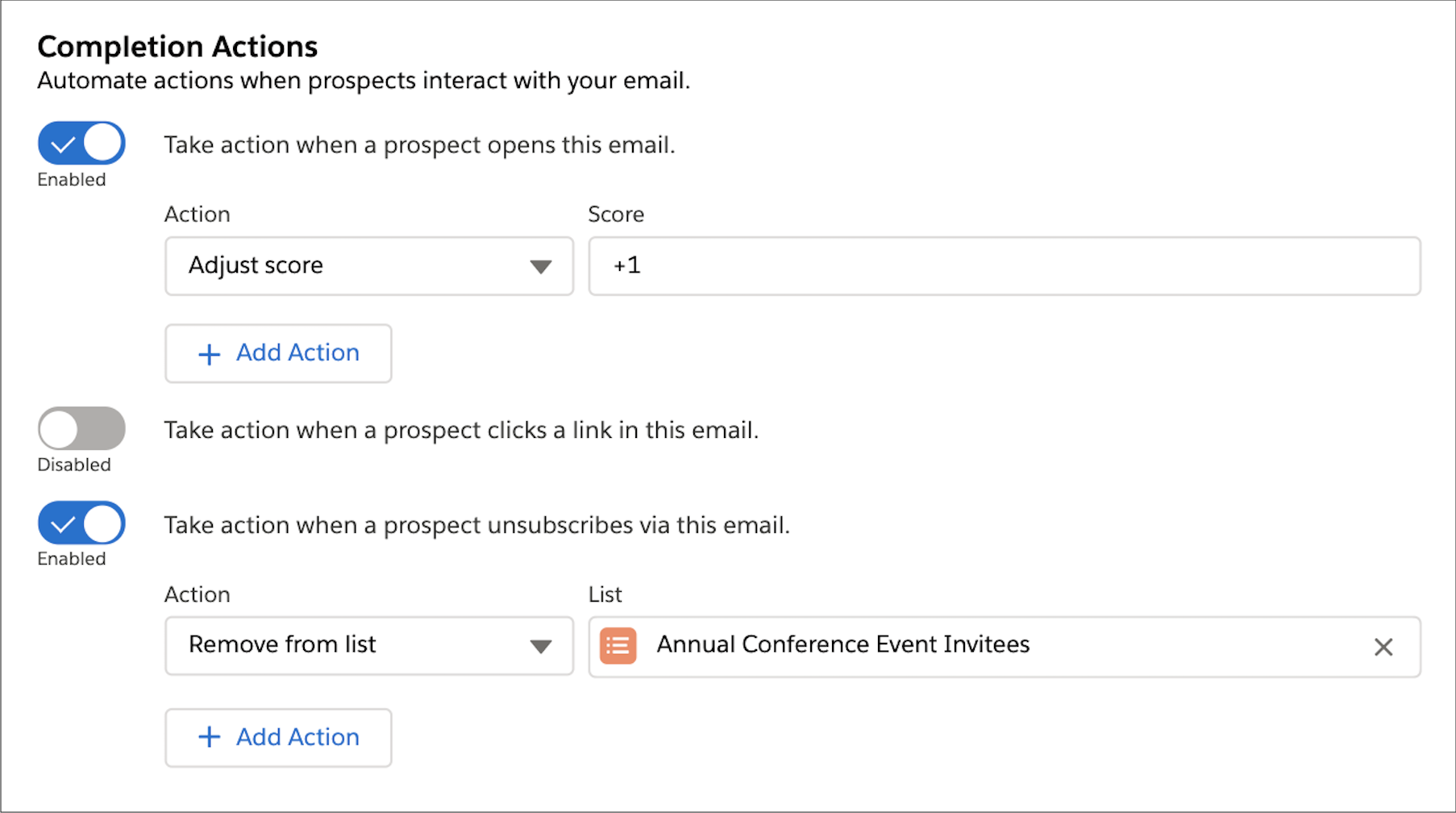Click the Completion Actions heading
Image resolution: width=1456 pixels, height=813 pixels.
[177, 47]
